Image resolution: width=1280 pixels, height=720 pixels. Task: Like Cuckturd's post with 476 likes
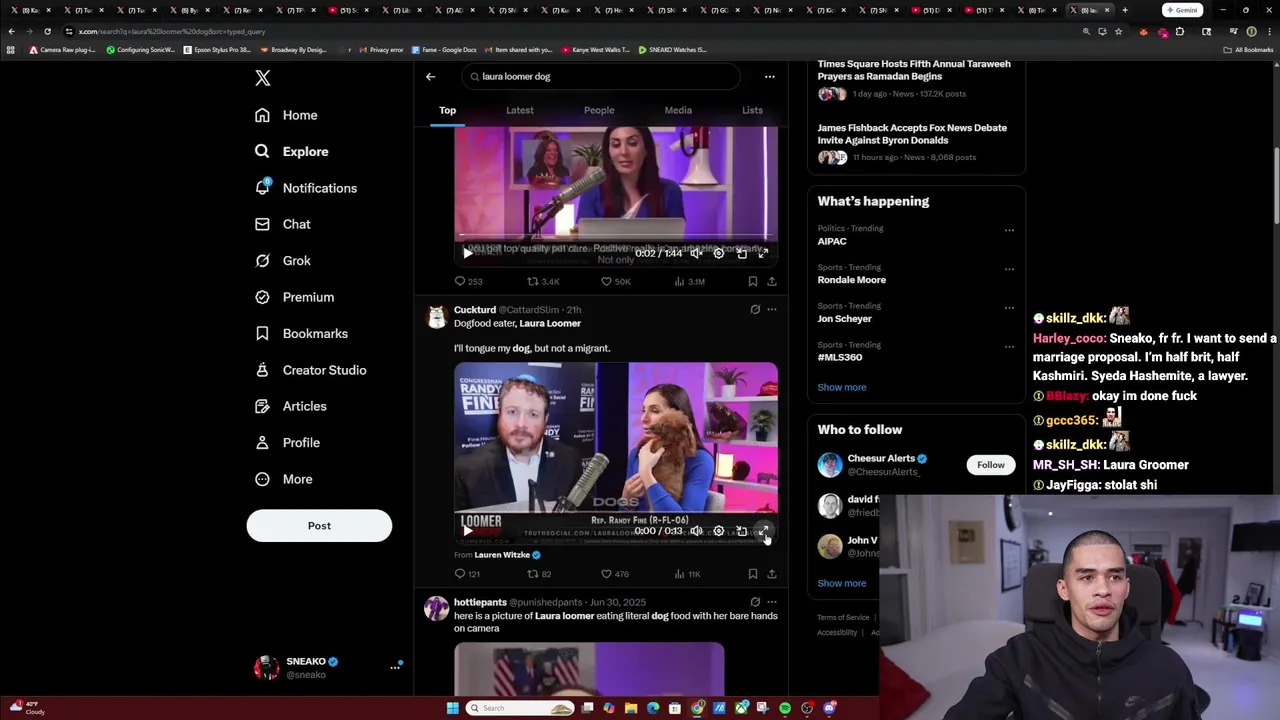614,574
